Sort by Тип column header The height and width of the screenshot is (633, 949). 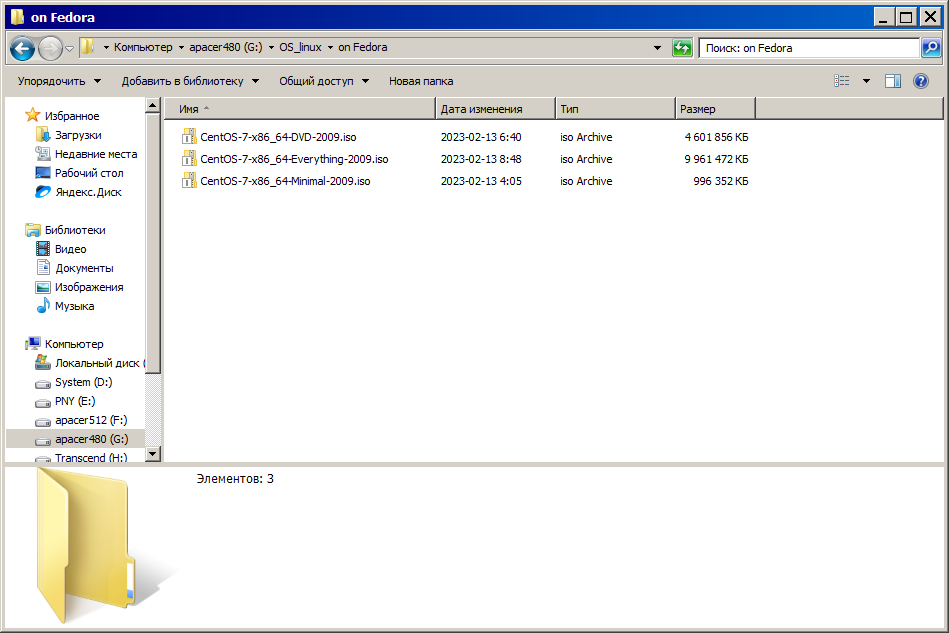(615, 109)
